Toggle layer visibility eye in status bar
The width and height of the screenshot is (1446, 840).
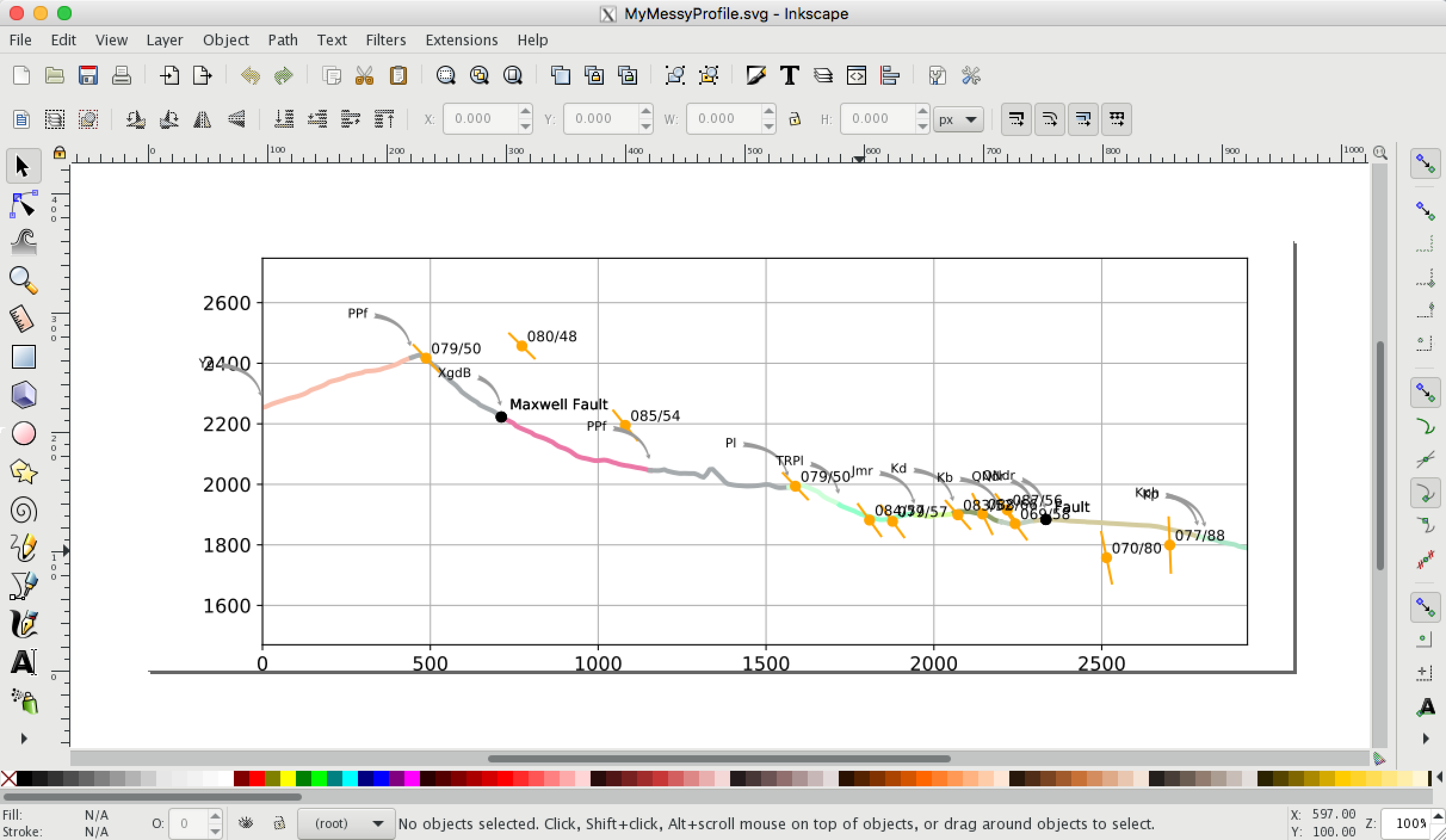[x=246, y=824]
